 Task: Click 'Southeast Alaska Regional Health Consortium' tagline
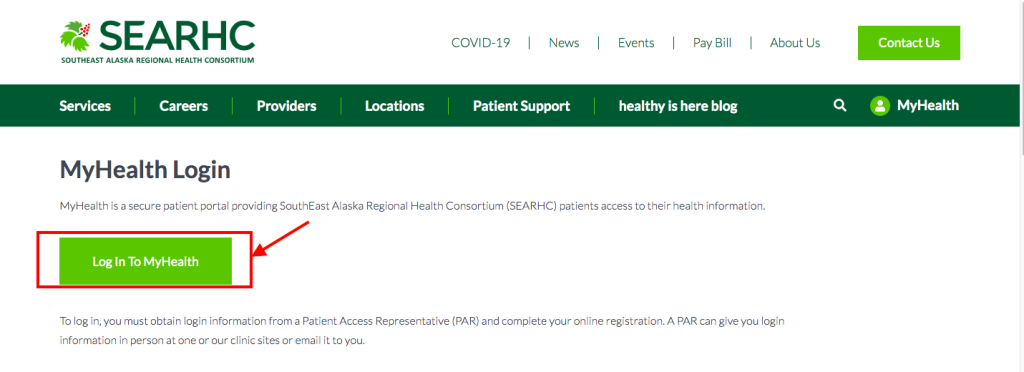point(157,60)
